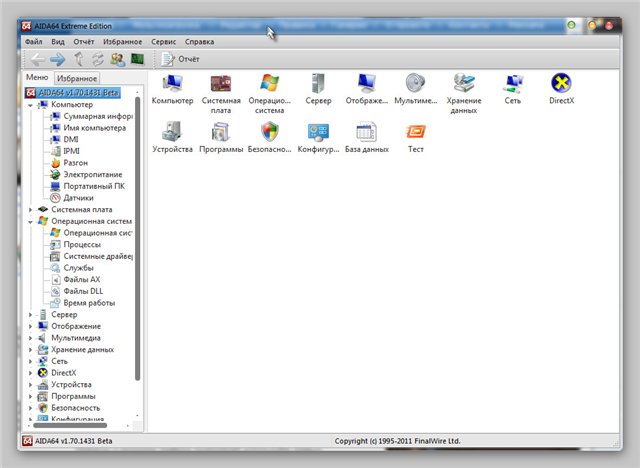Image resolution: width=640 pixels, height=468 pixels.
Task: Click the tree horizontal scrollbar
Action: pos(70,426)
